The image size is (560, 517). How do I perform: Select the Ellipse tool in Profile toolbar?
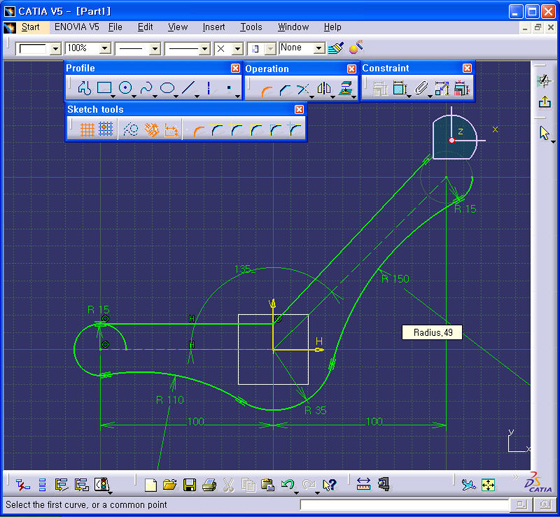[167, 88]
